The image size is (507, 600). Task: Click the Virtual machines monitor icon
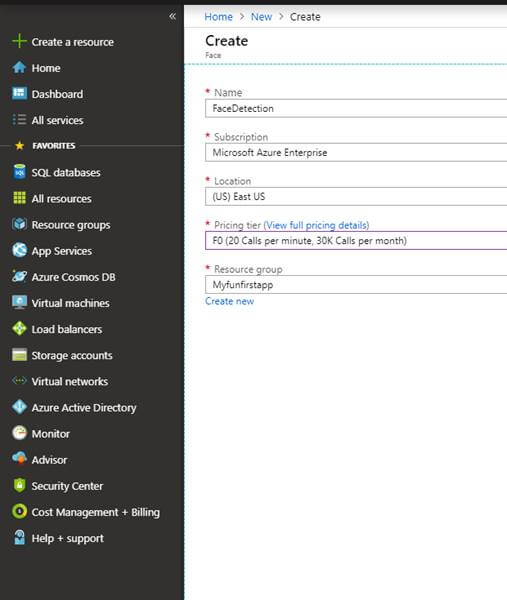tap(19, 302)
